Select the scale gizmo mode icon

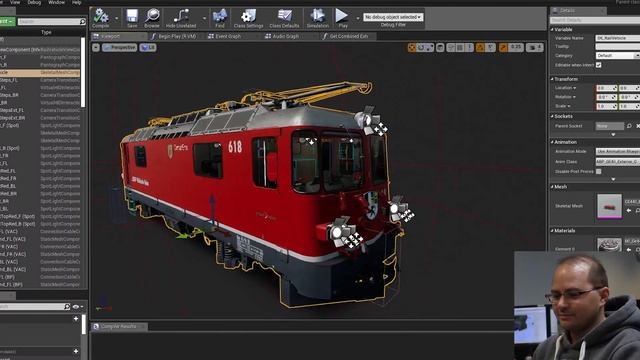coord(429,48)
